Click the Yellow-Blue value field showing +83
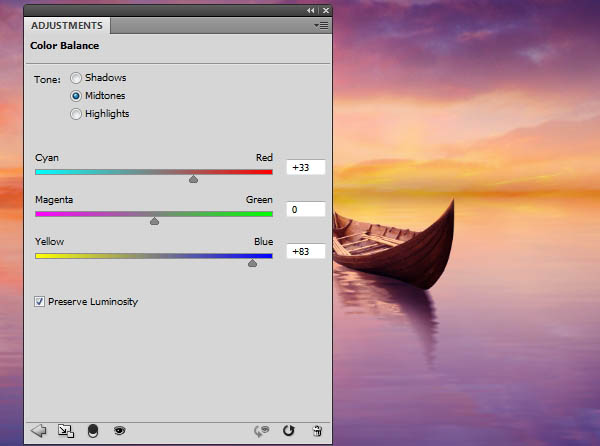This screenshot has height=446, width=600. coord(305,252)
